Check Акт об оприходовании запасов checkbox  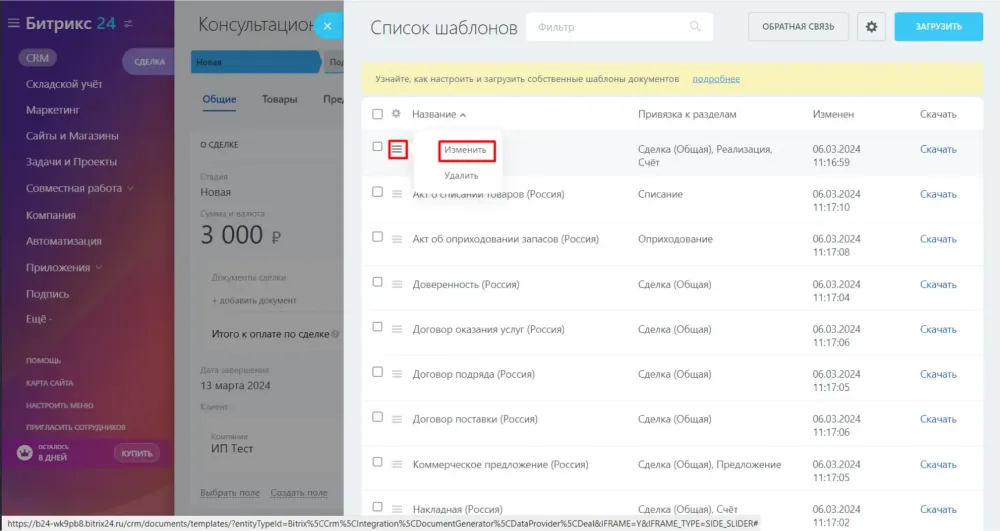pos(378,236)
